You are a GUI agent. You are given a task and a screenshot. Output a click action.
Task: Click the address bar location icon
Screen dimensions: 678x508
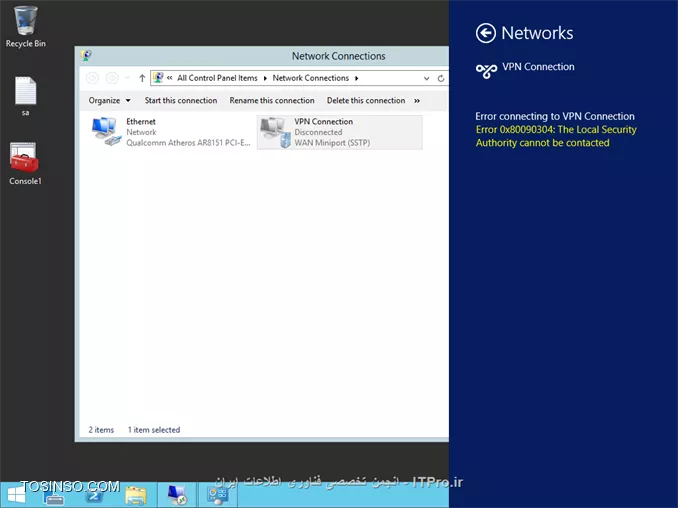[x=158, y=78]
